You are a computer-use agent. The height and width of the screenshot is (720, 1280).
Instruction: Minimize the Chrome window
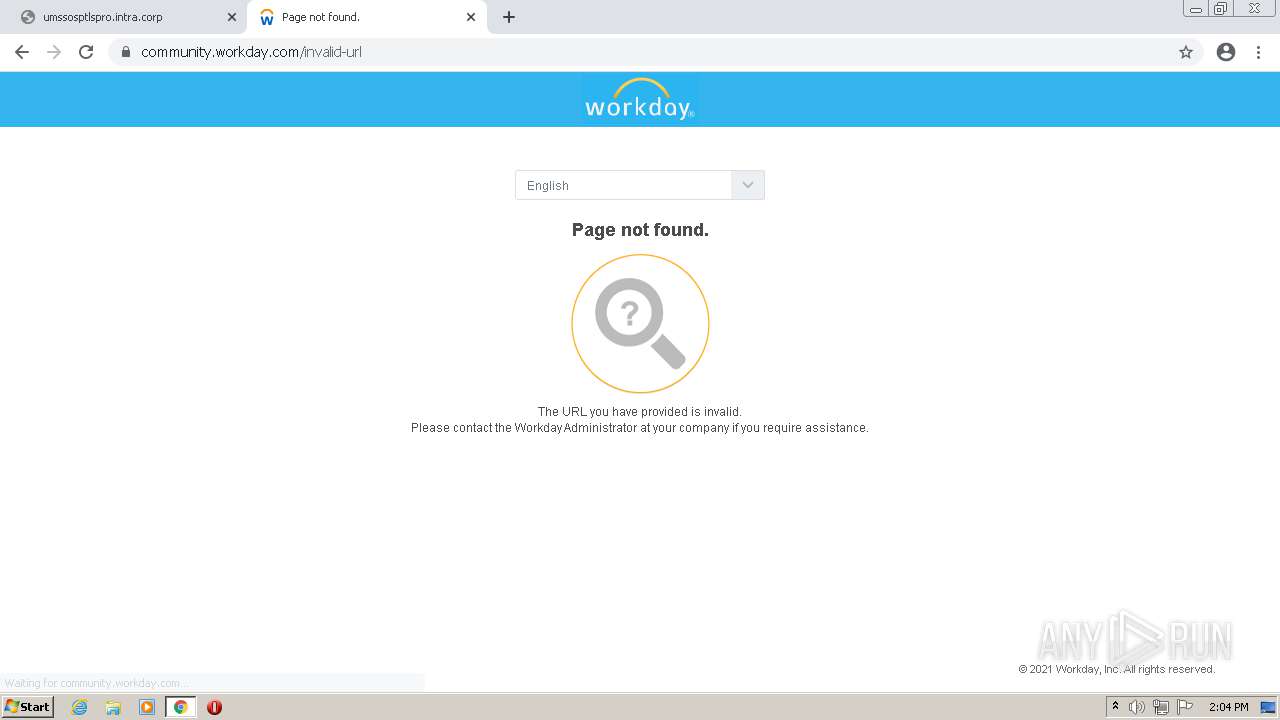(x=1196, y=9)
